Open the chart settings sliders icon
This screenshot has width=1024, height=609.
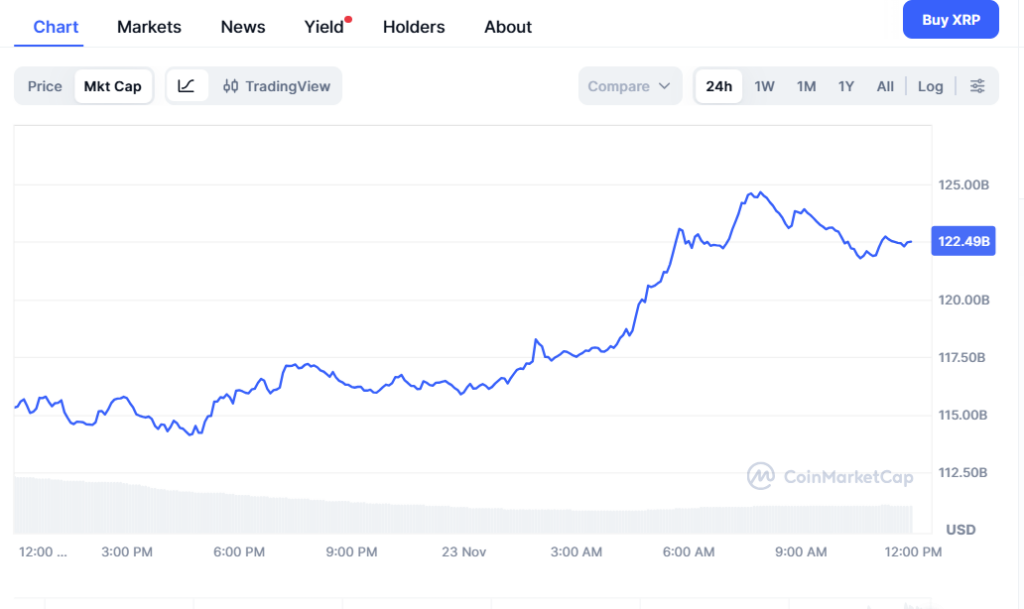[978, 86]
